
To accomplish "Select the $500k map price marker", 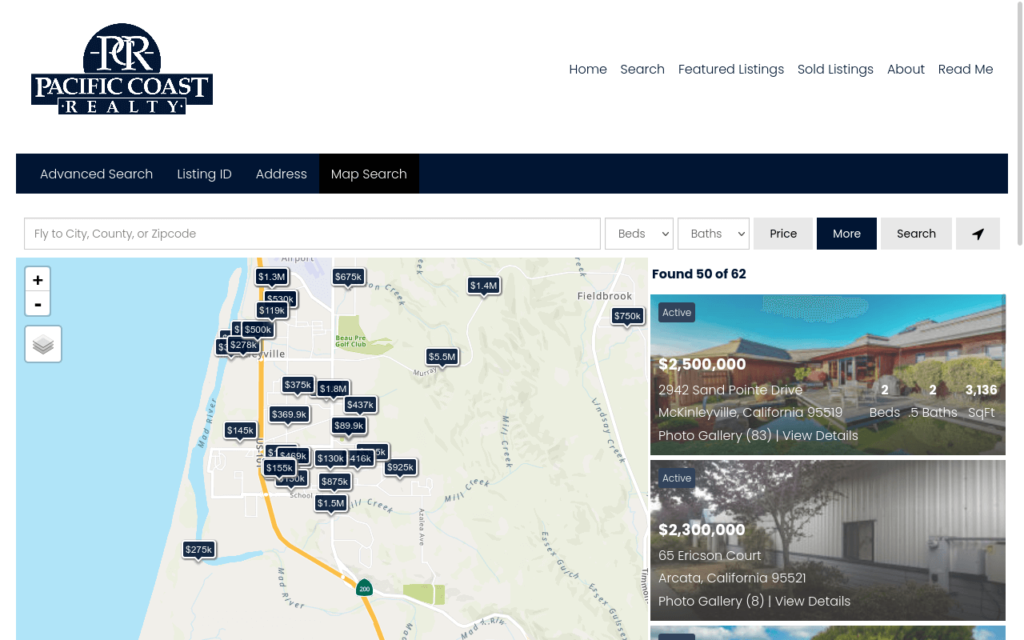I will [x=258, y=330].
